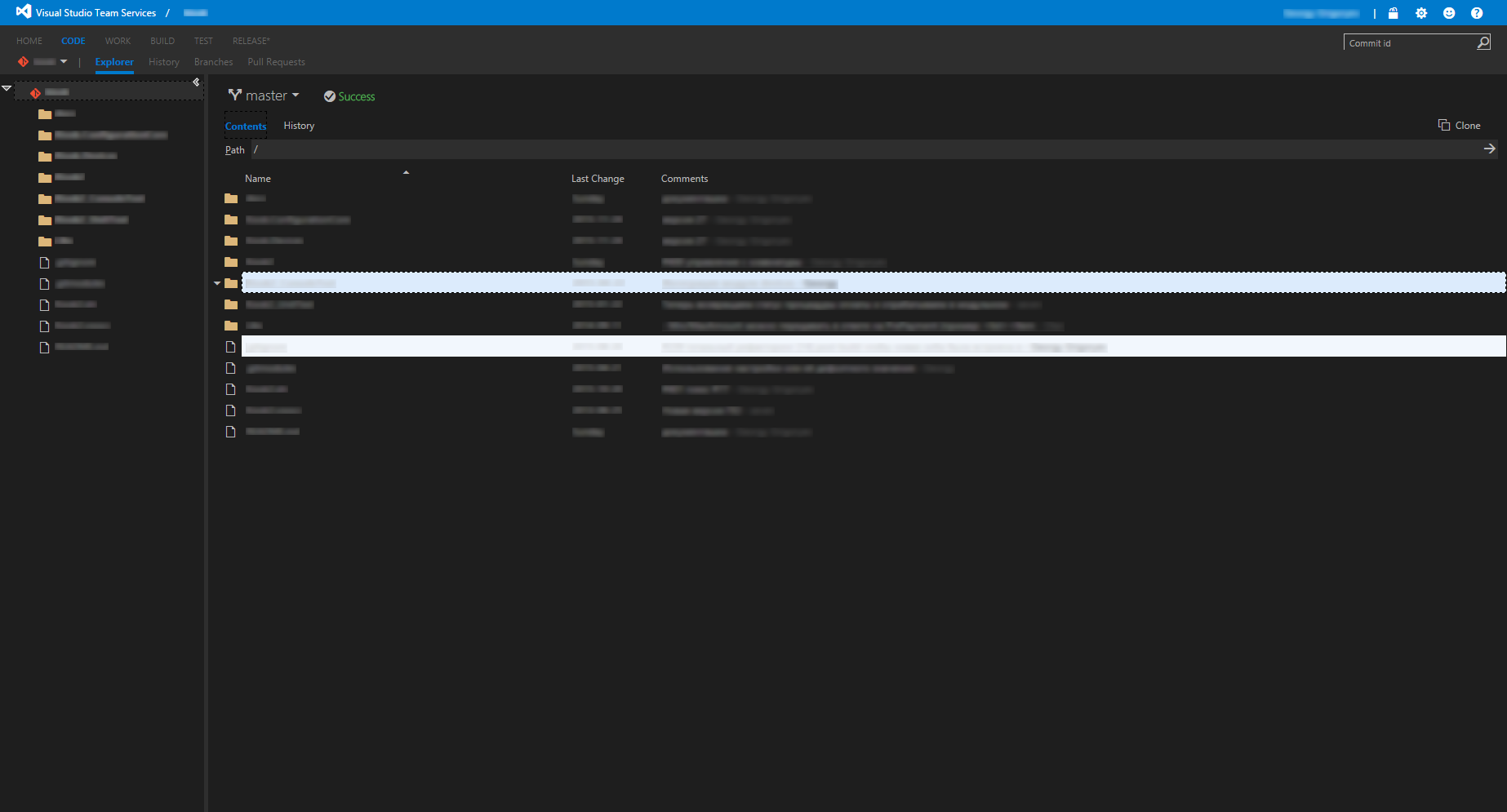Click the magnifier search icon
Image resolution: width=1507 pixels, height=812 pixels.
(x=1483, y=42)
